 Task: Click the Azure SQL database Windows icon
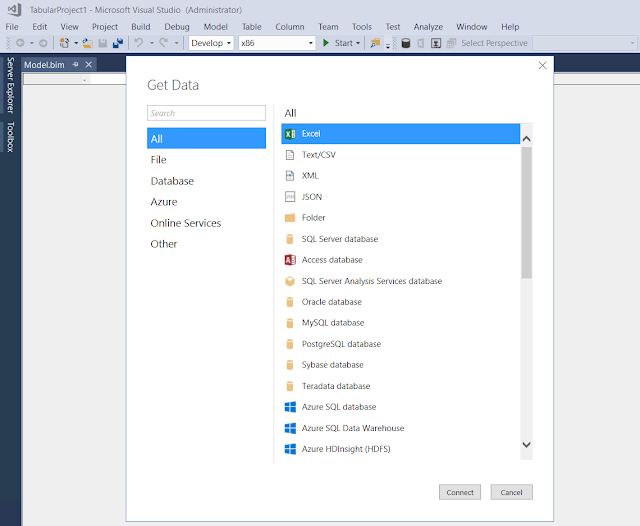(x=290, y=407)
